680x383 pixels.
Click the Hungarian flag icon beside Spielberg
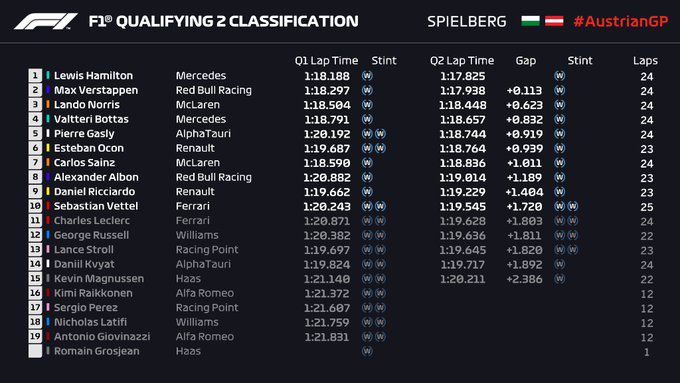coord(530,21)
